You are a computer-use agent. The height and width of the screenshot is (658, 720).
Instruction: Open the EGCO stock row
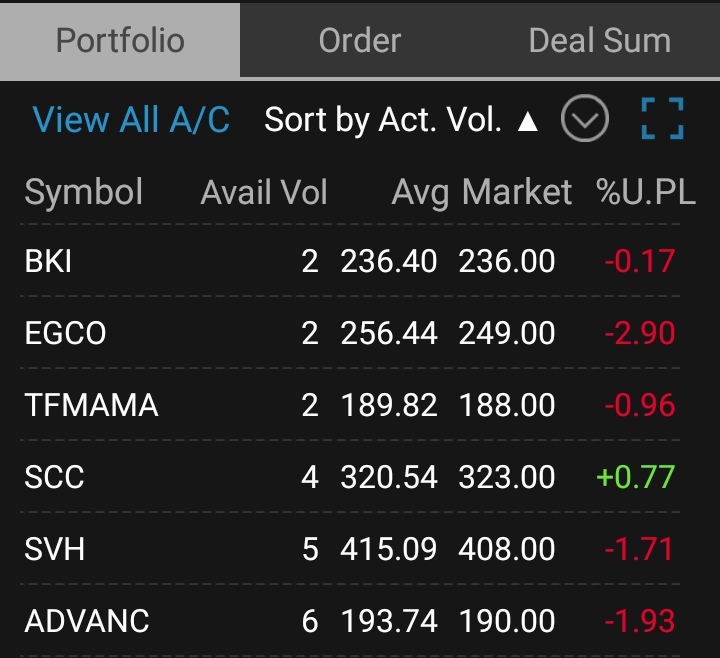pos(350,332)
